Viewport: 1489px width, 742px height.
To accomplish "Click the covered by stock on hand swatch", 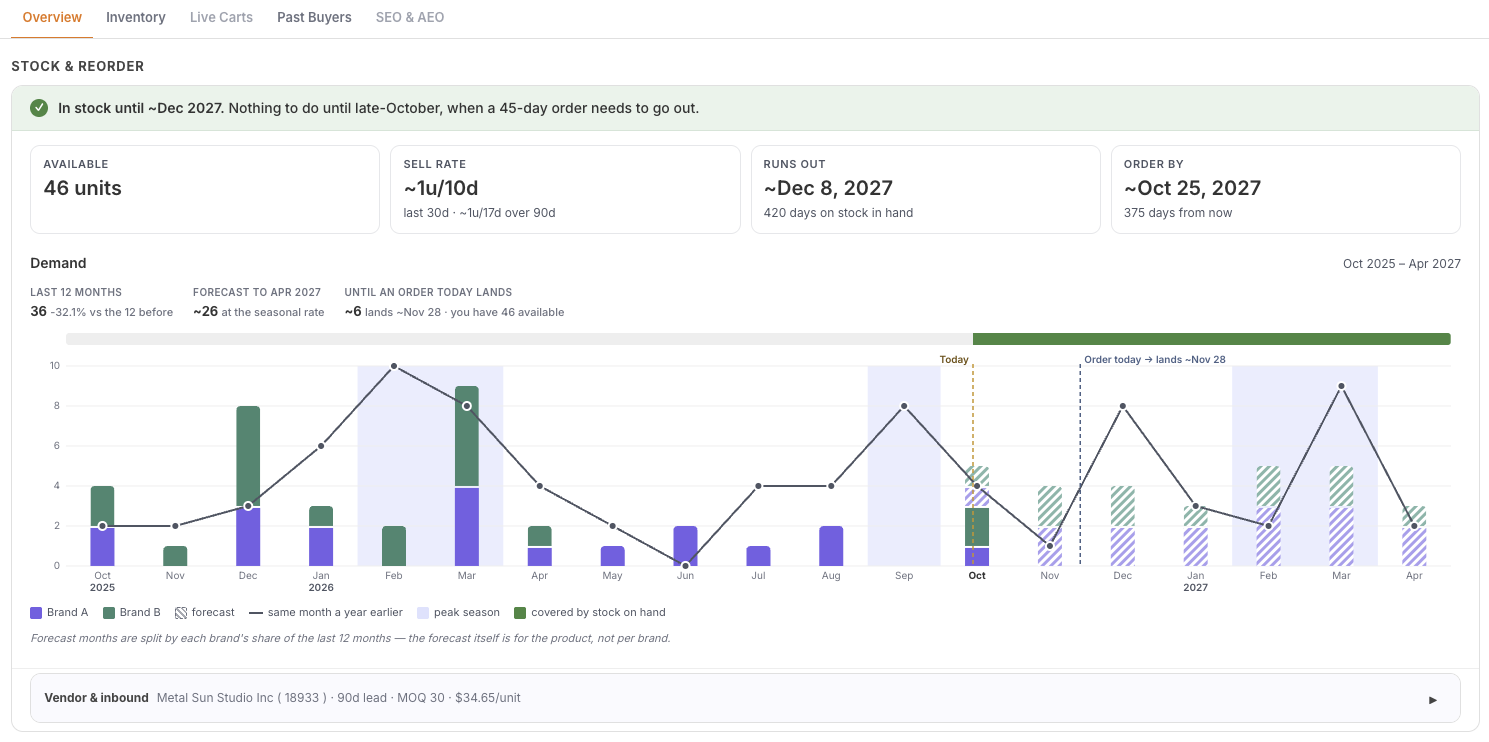I will tap(520, 613).
